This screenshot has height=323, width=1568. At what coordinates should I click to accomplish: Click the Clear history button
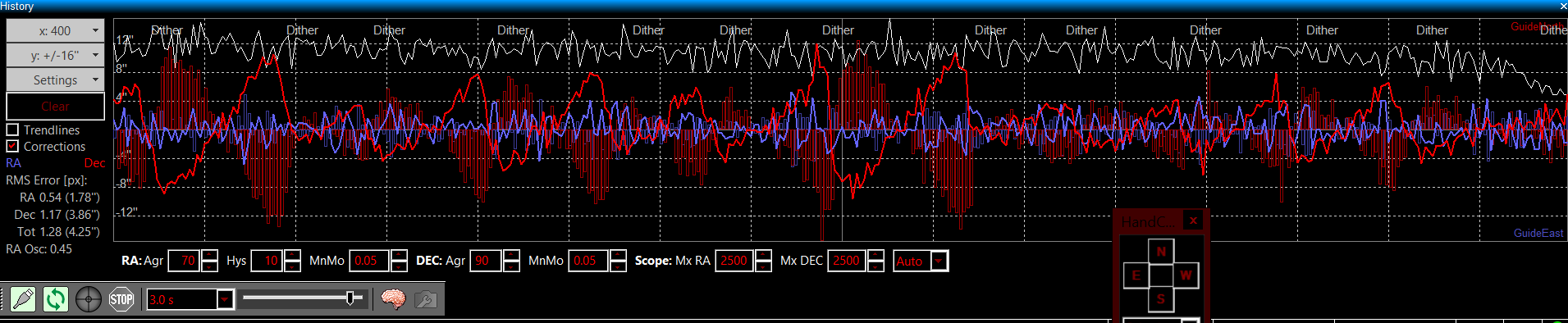(56, 107)
